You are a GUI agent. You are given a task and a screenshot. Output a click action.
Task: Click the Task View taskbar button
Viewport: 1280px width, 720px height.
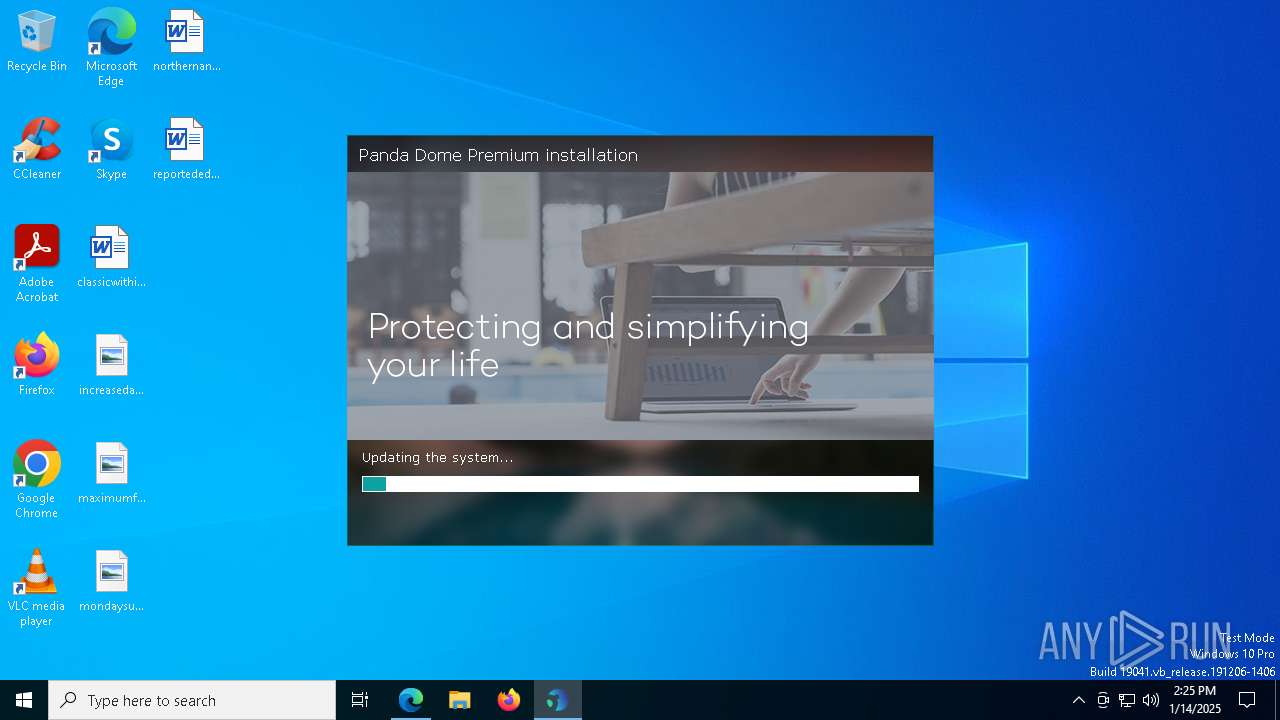pyautogui.click(x=360, y=700)
